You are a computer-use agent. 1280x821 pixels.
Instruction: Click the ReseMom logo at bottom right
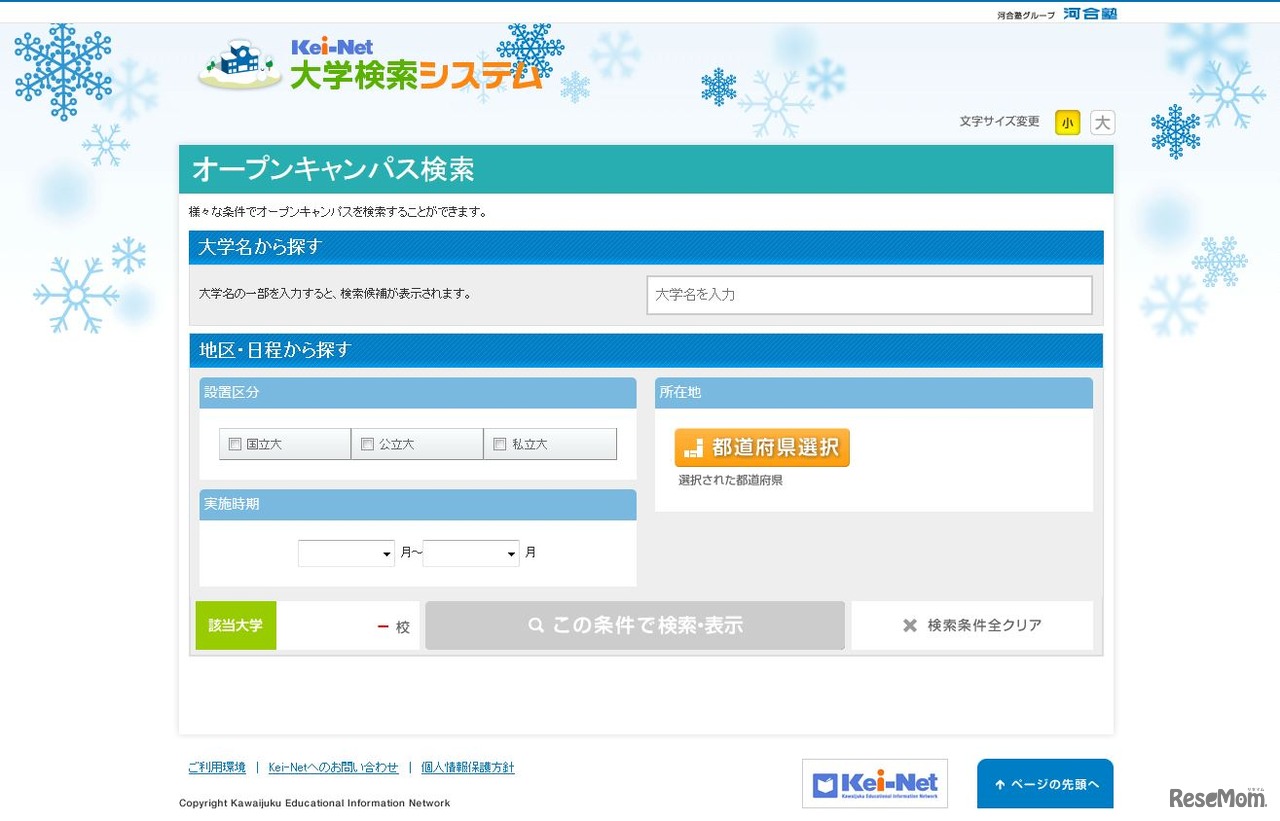pyautogui.click(x=1209, y=798)
